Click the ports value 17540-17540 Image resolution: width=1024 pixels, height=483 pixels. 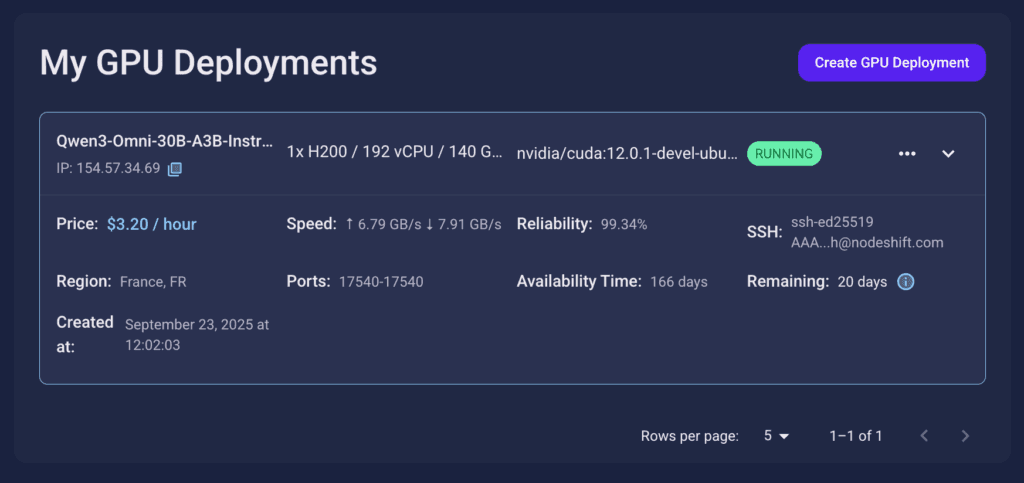coord(381,282)
